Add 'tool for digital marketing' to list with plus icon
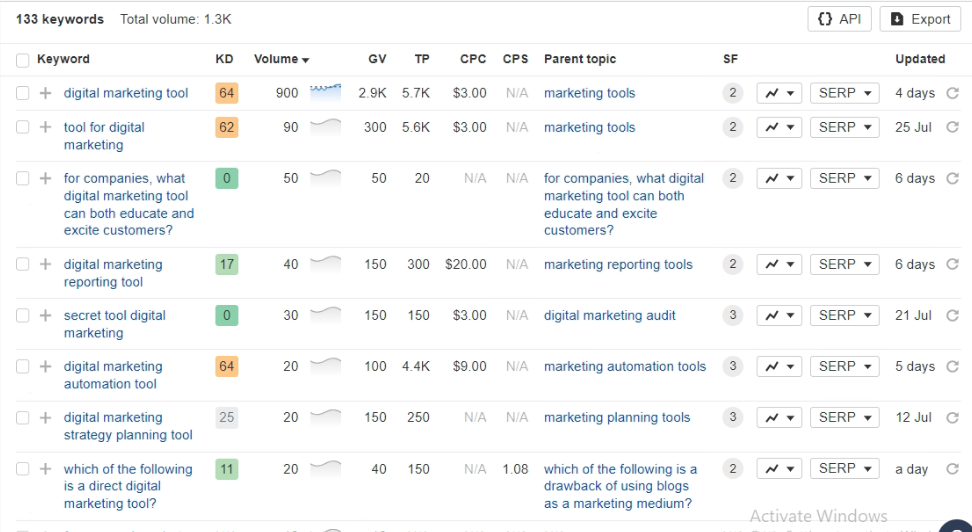972x532 pixels. coord(45,127)
